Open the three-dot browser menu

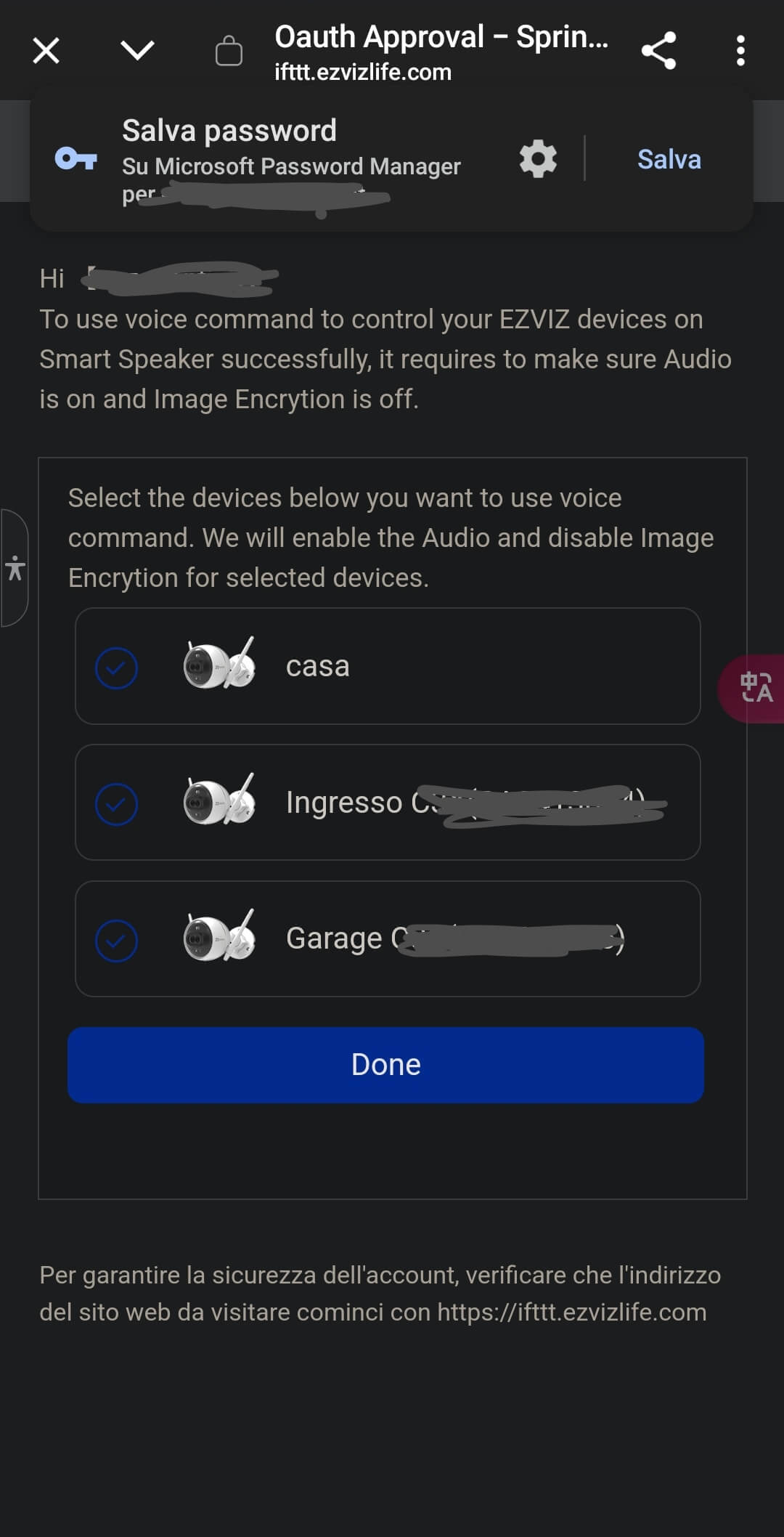coord(740,51)
